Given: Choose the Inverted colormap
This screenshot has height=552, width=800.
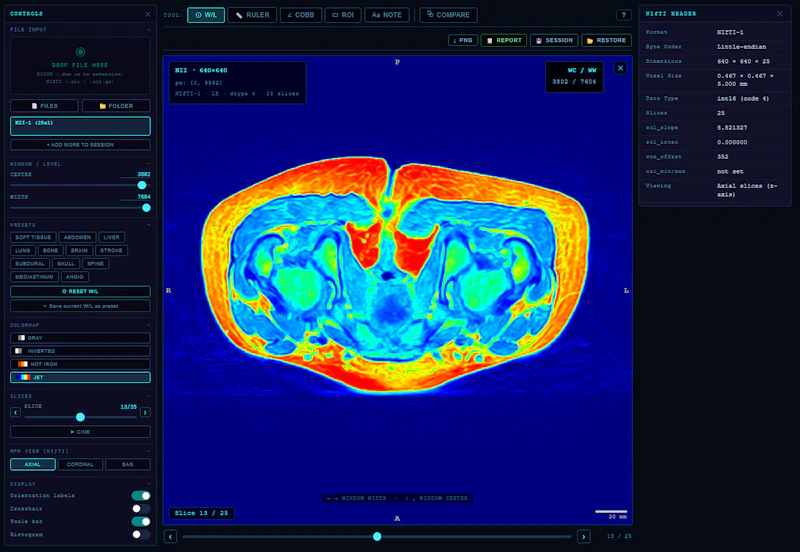Looking at the screenshot, I should tap(80, 351).
